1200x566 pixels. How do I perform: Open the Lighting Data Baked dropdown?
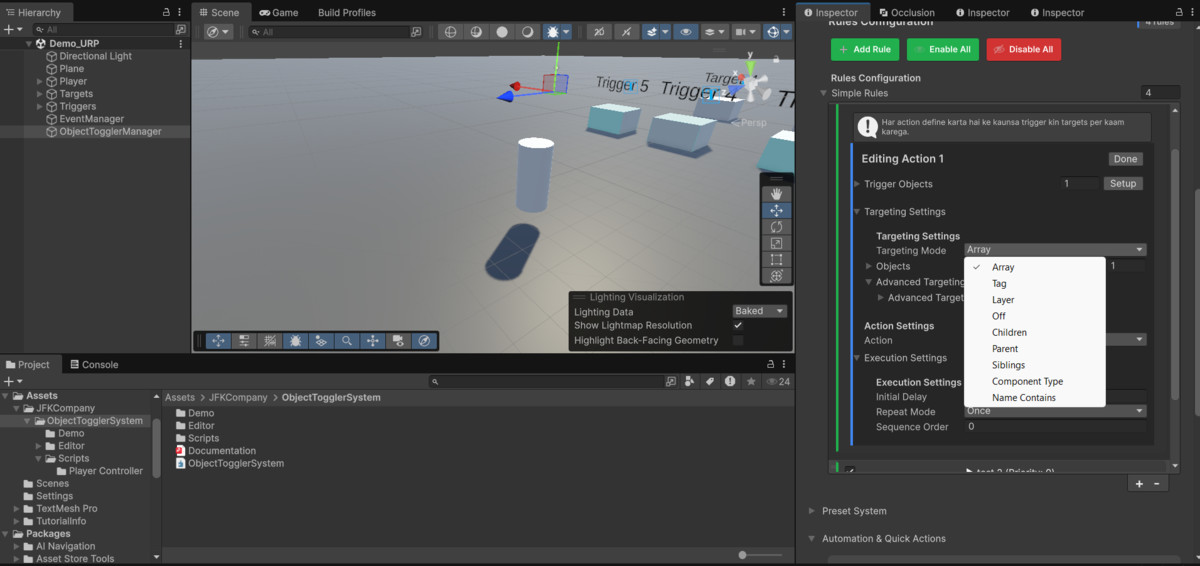(x=760, y=311)
